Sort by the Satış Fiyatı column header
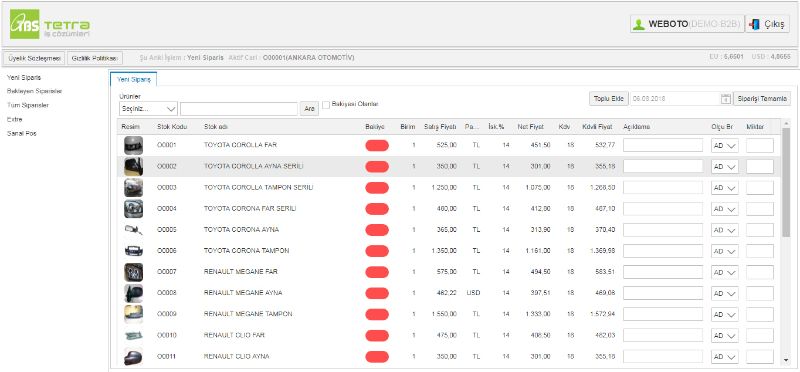Viewport: 800px width, 372px height. pyautogui.click(x=439, y=127)
